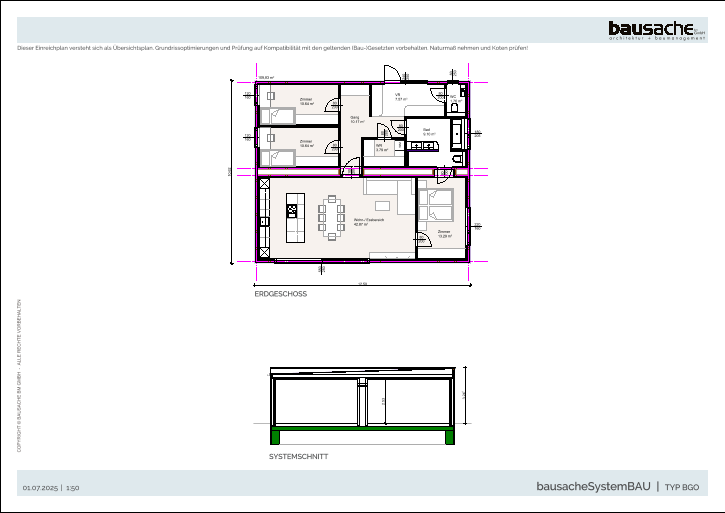
Task: Click the right green block of the section drawing
Action: 449,436
